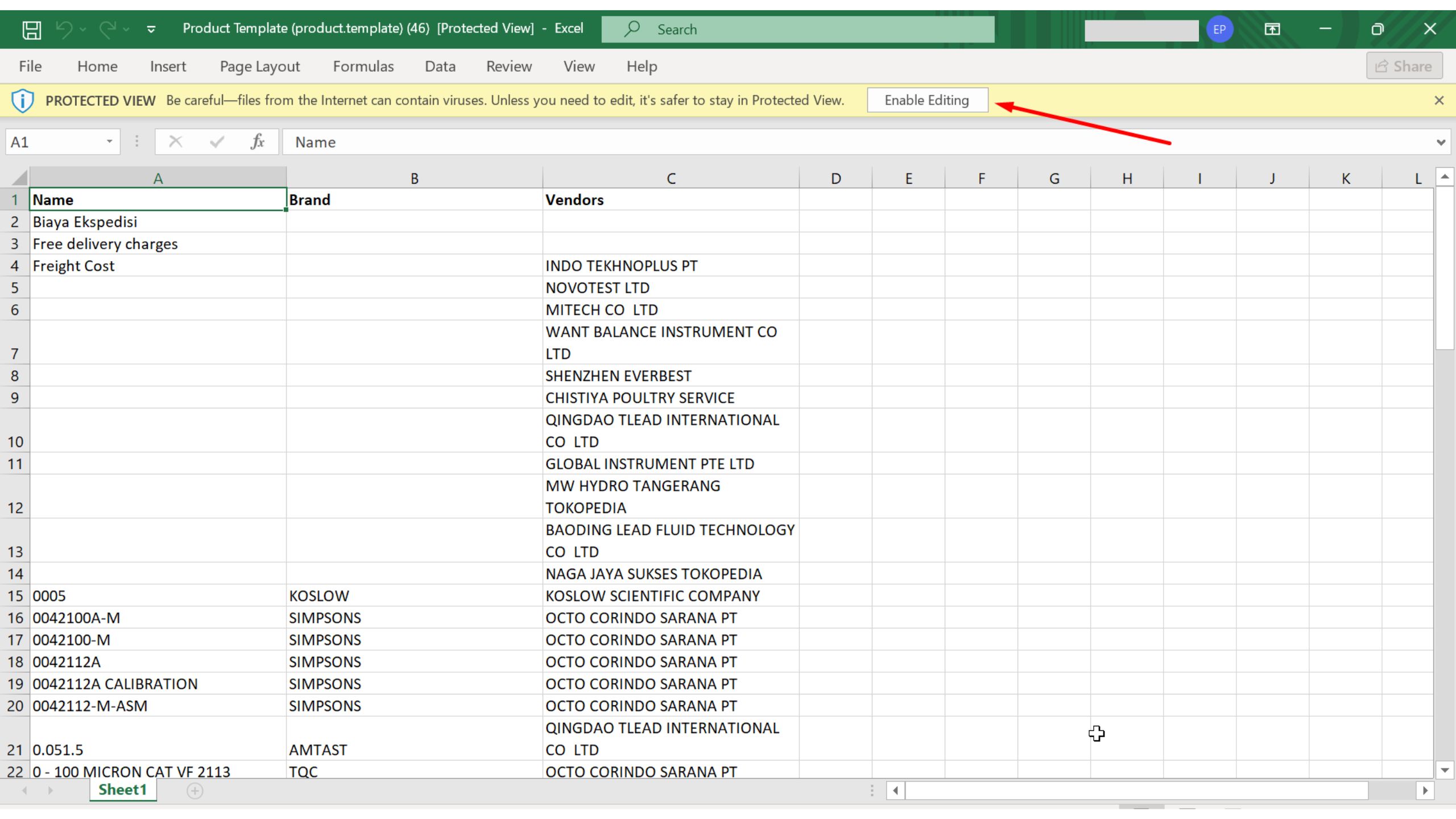The image size is (1456, 819).
Task: Click the Sheet1 tab
Action: pyautogui.click(x=123, y=789)
